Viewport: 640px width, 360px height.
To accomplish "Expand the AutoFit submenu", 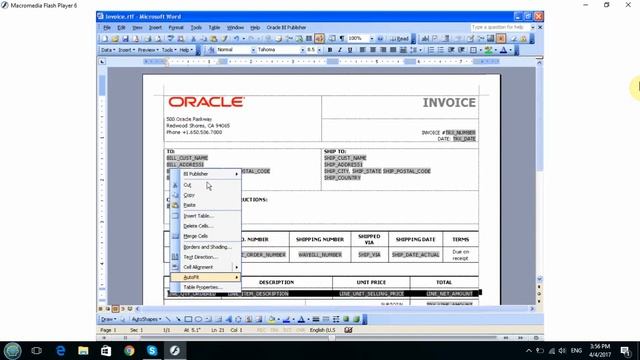I will click(205, 277).
